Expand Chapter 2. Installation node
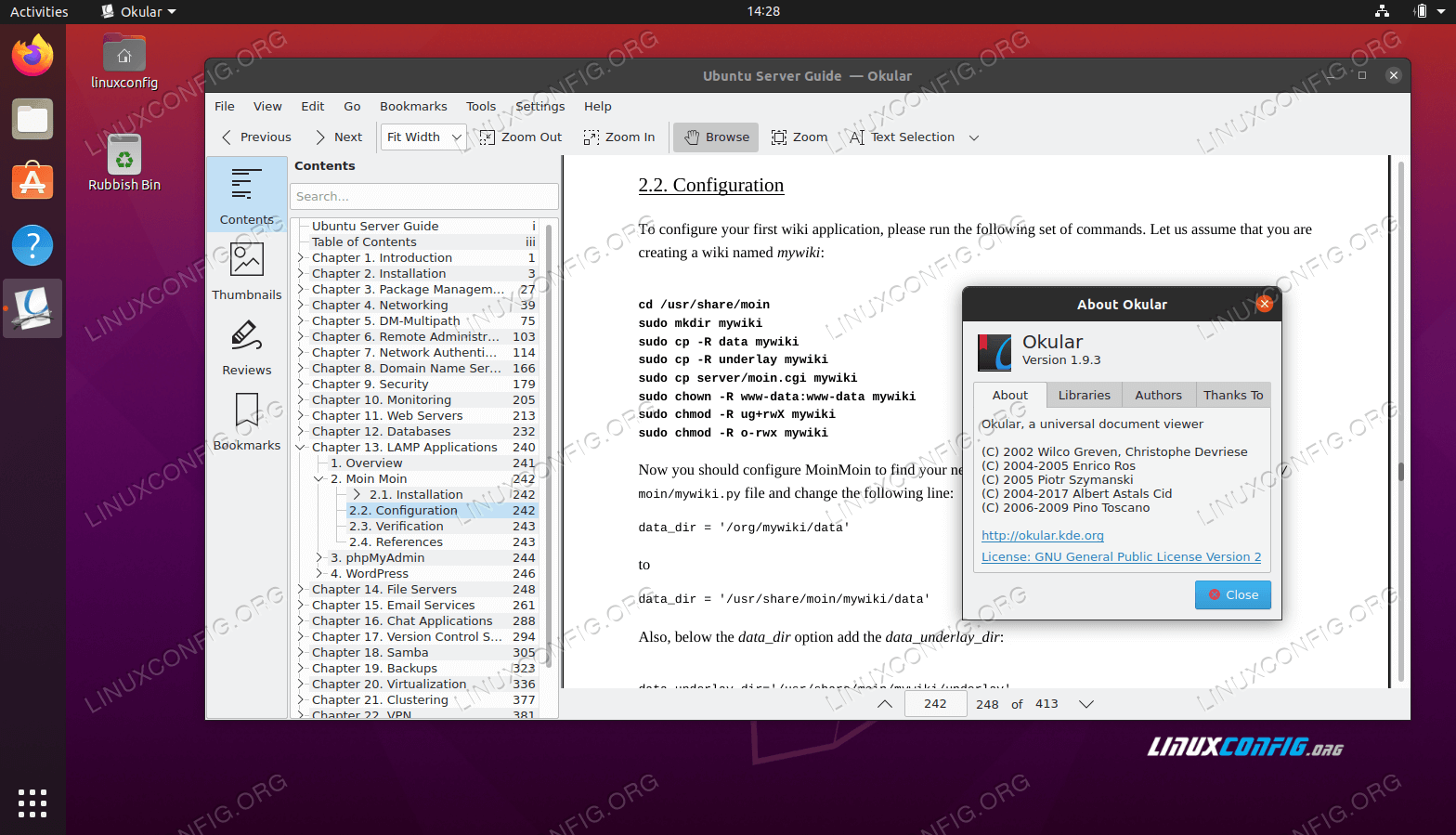 (x=301, y=274)
